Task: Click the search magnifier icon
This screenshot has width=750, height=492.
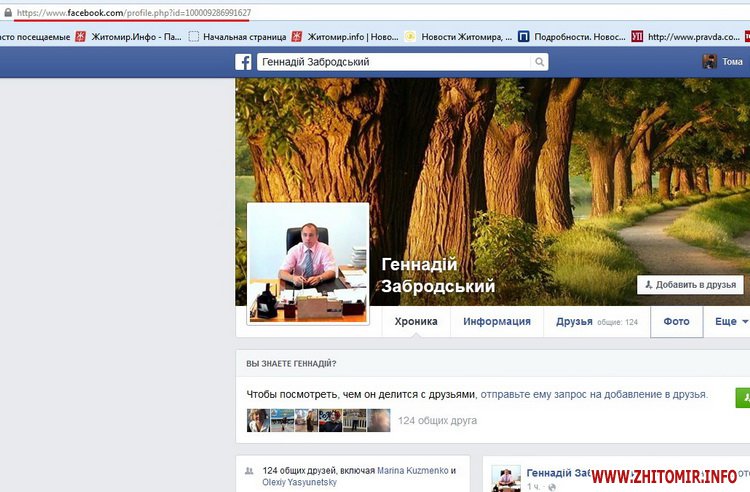Action: 540,62
